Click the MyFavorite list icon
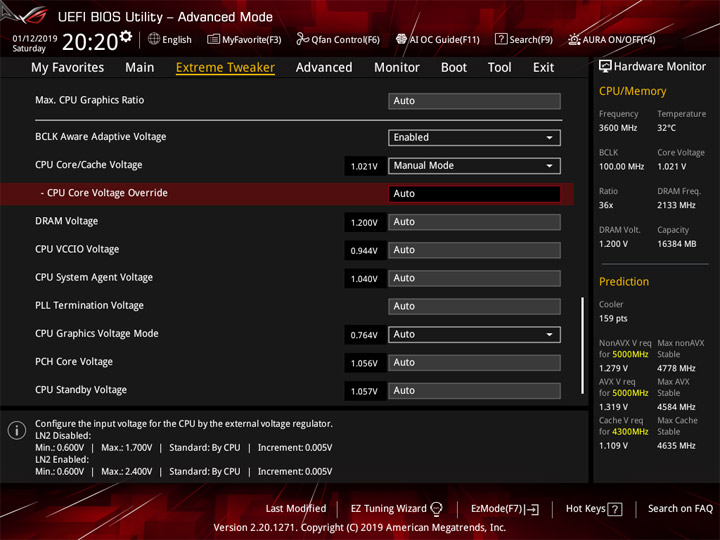Screen dimensions: 720x540 point(213,39)
